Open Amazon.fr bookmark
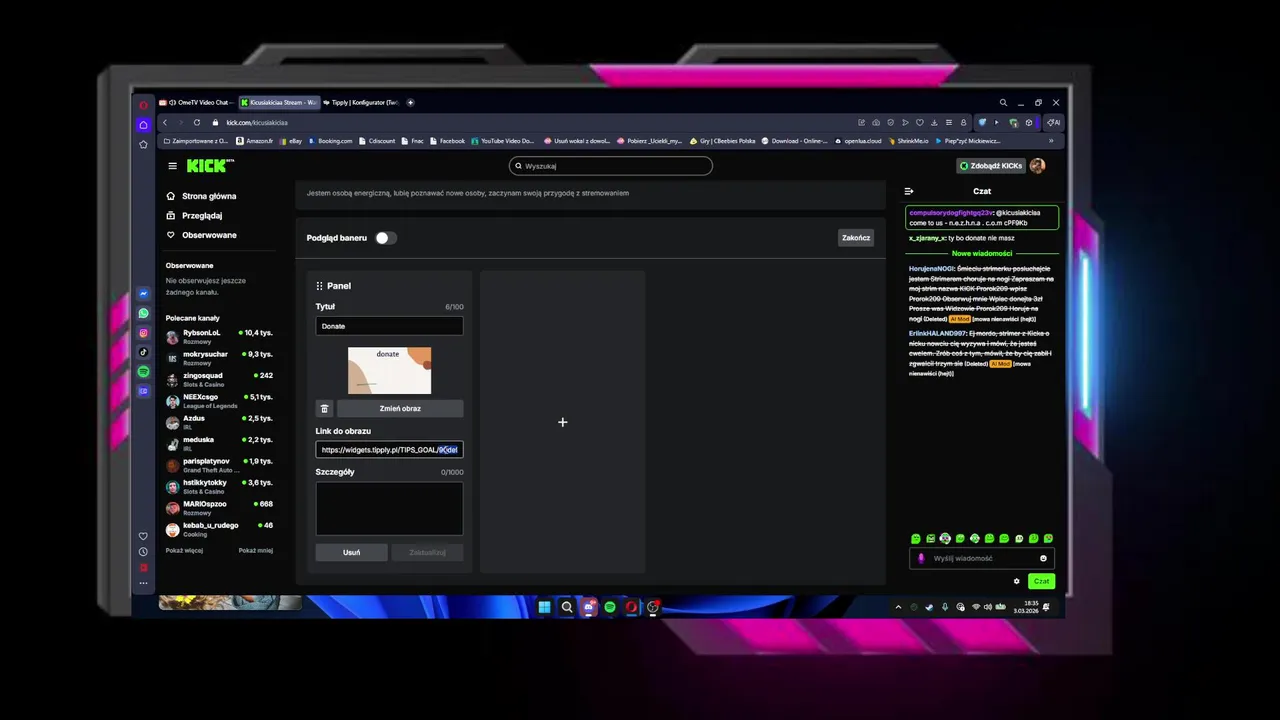The height and width of the screenshot is (720, 1280). point(255,141)
